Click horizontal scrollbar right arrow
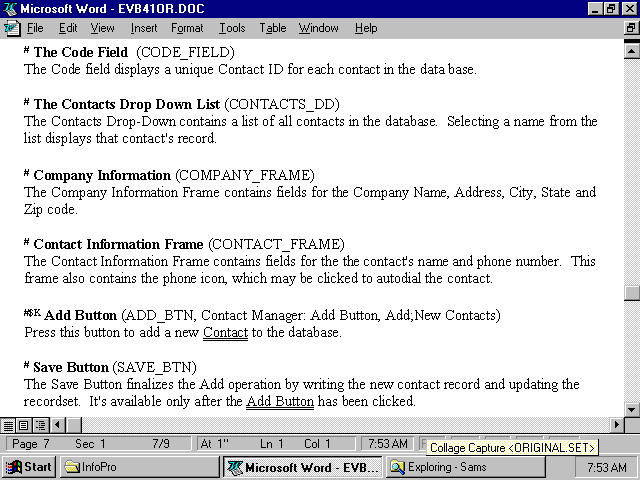 pyautogui.click(x=616, y=426)
